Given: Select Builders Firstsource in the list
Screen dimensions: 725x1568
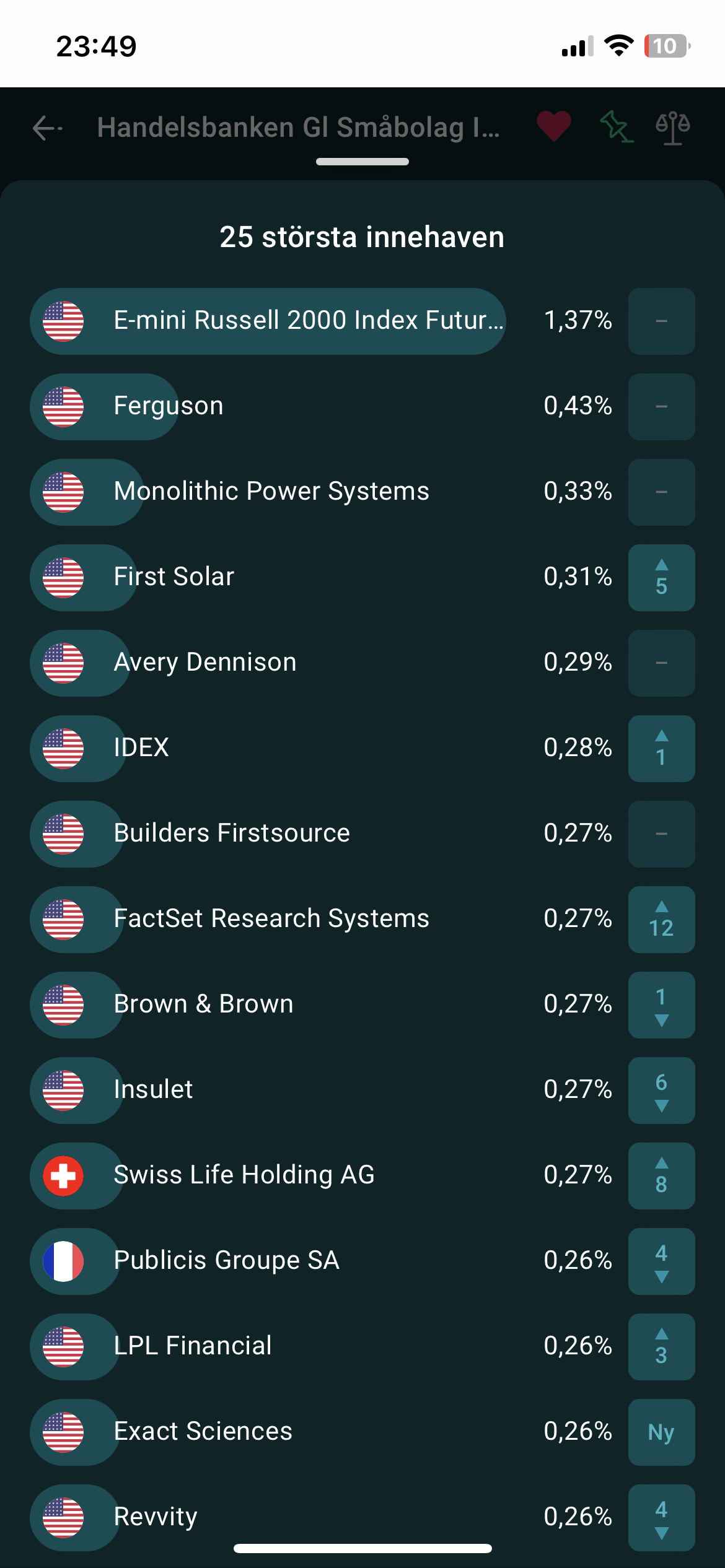Looking at the screenshot, I should click(x=232, y=834).
